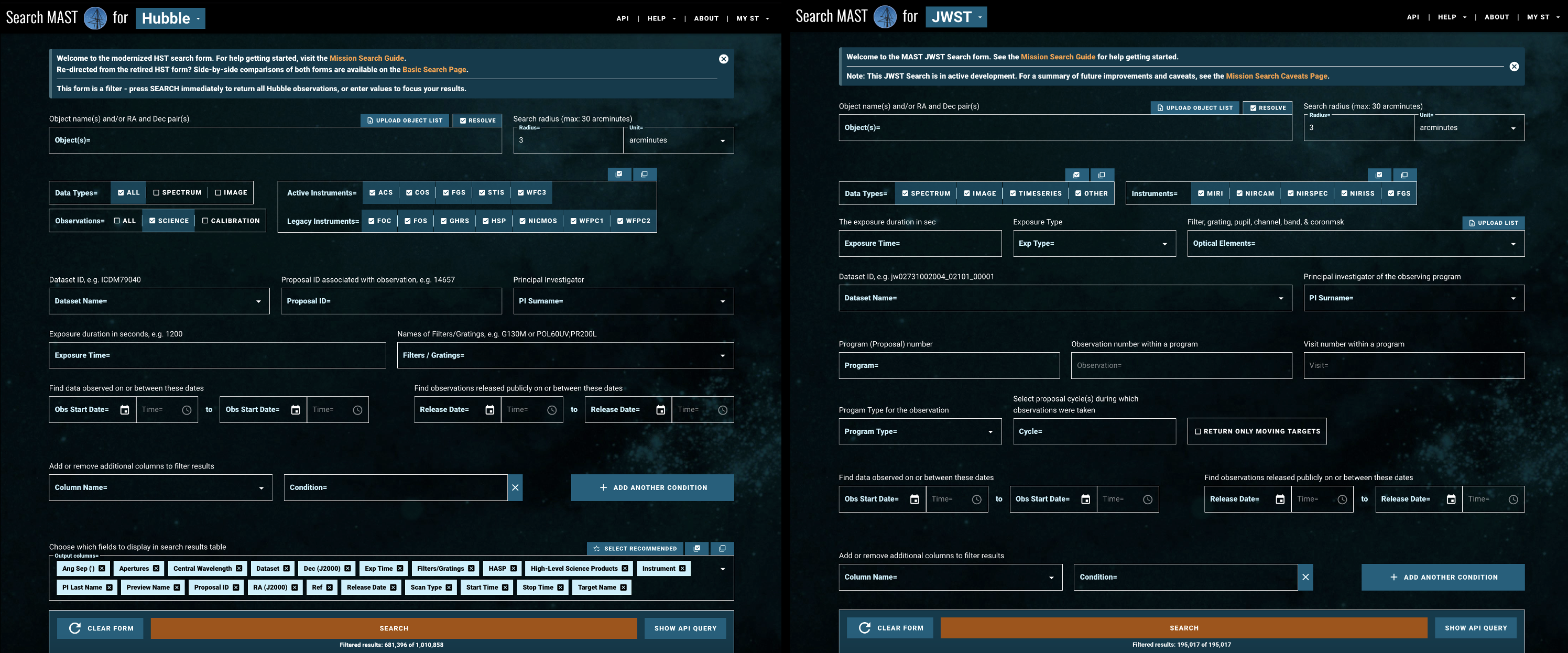The width and height of the screenshot is (1568, 653).
Task: Open the Basic Search Page link
Action: pos(434,69)
